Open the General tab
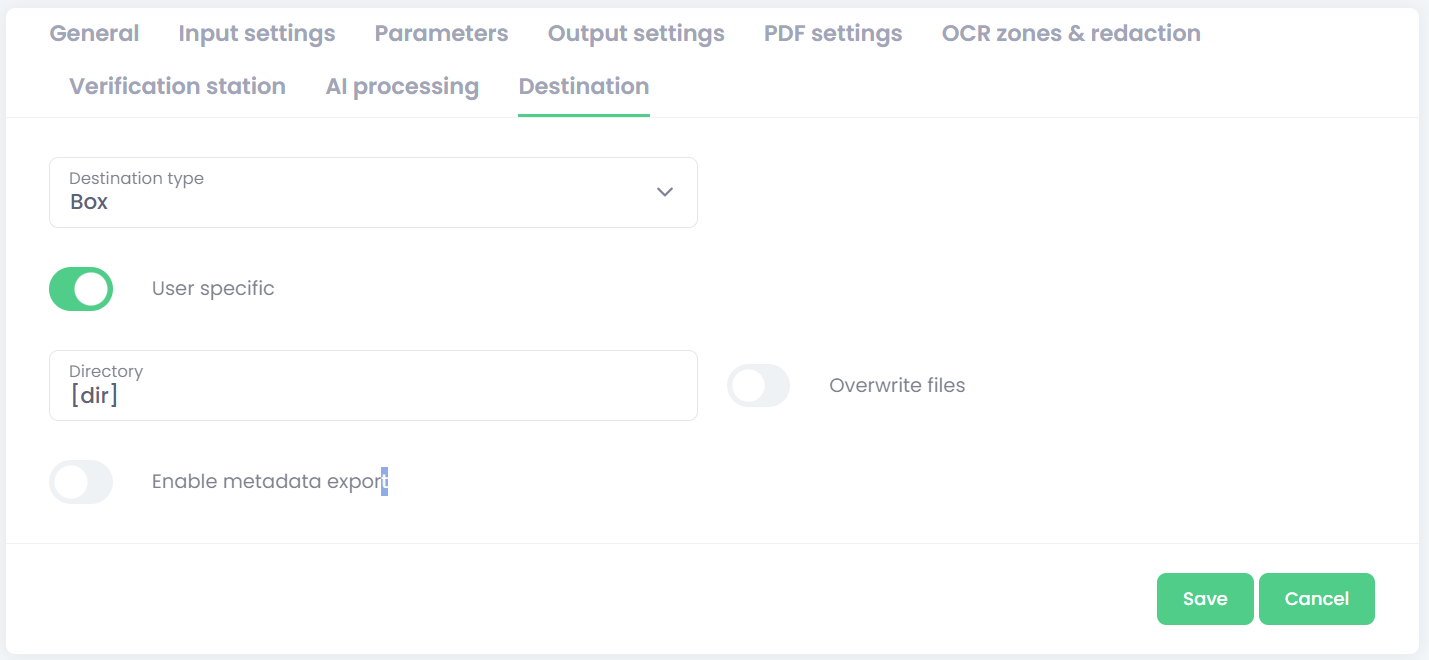Screen dimensions: 1429x660 click(94, 33)
